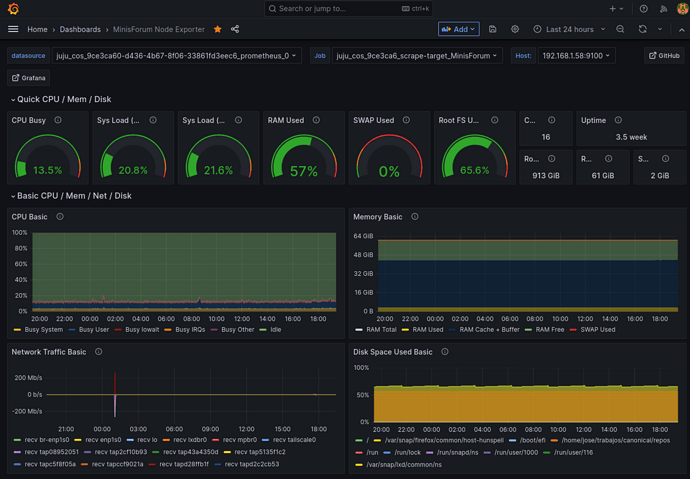Save dashboard using the disk icon
690x479 pixels.
click(x=492, y=29)
